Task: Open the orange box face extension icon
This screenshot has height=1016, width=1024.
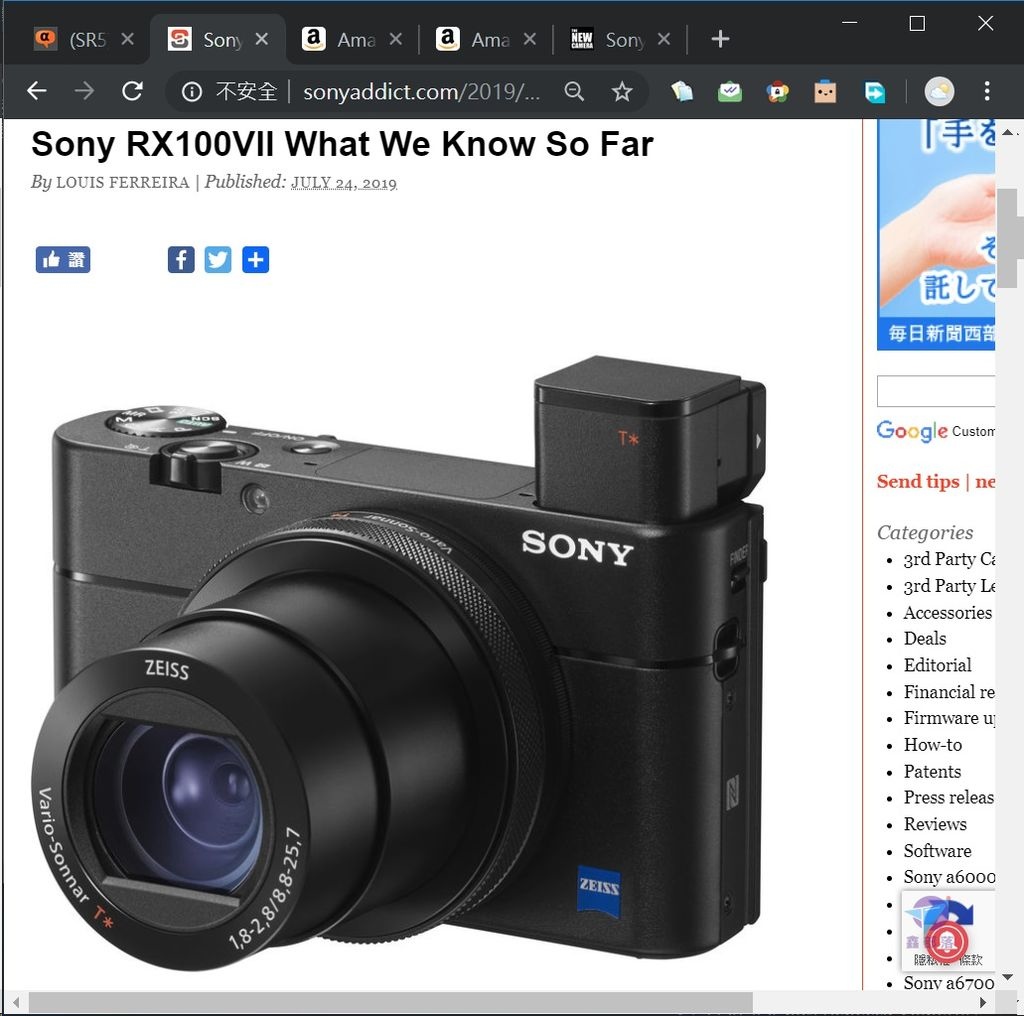Action: pyautogui.click(x=825, y=91)
